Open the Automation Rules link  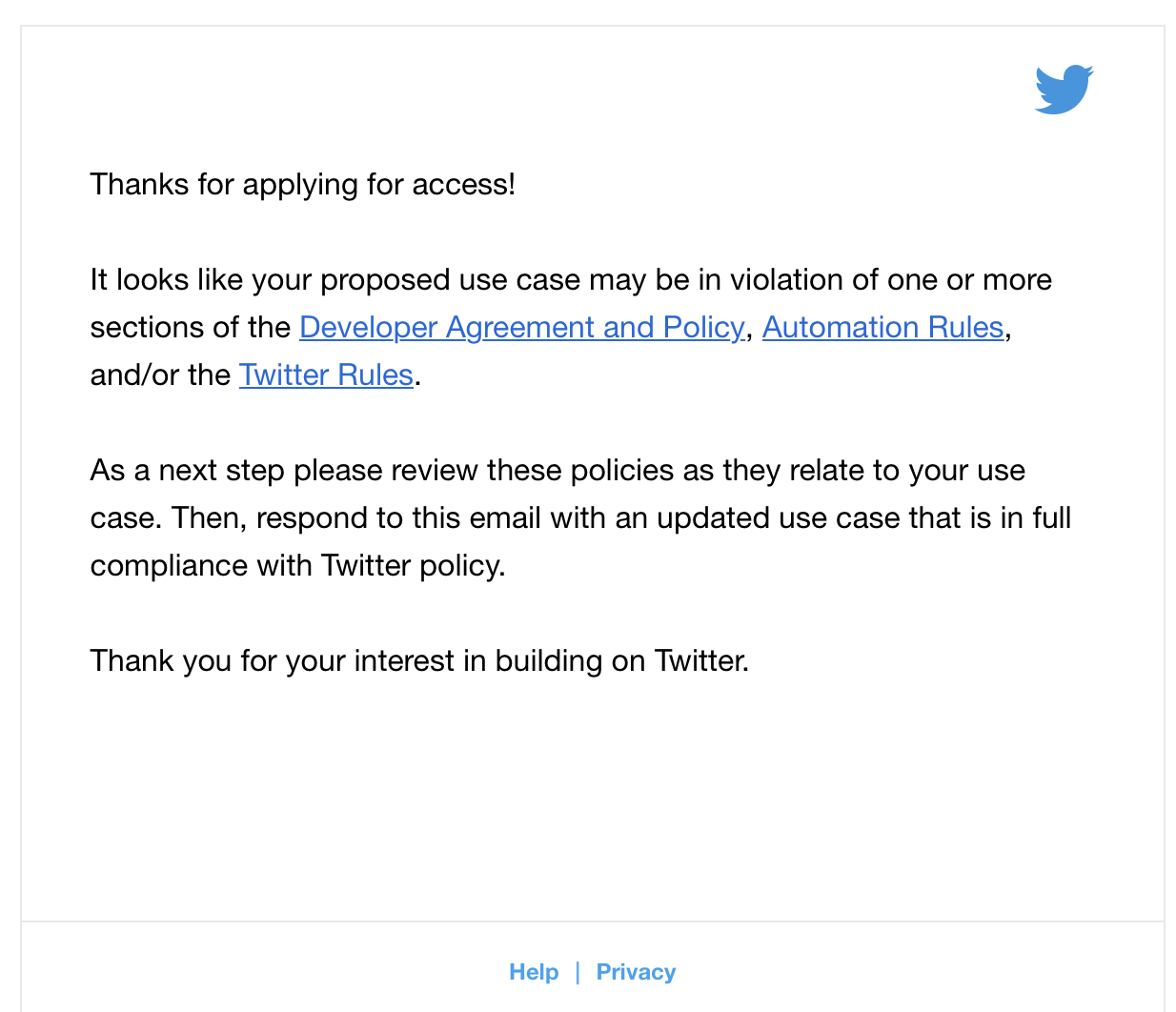pos(882,327)
